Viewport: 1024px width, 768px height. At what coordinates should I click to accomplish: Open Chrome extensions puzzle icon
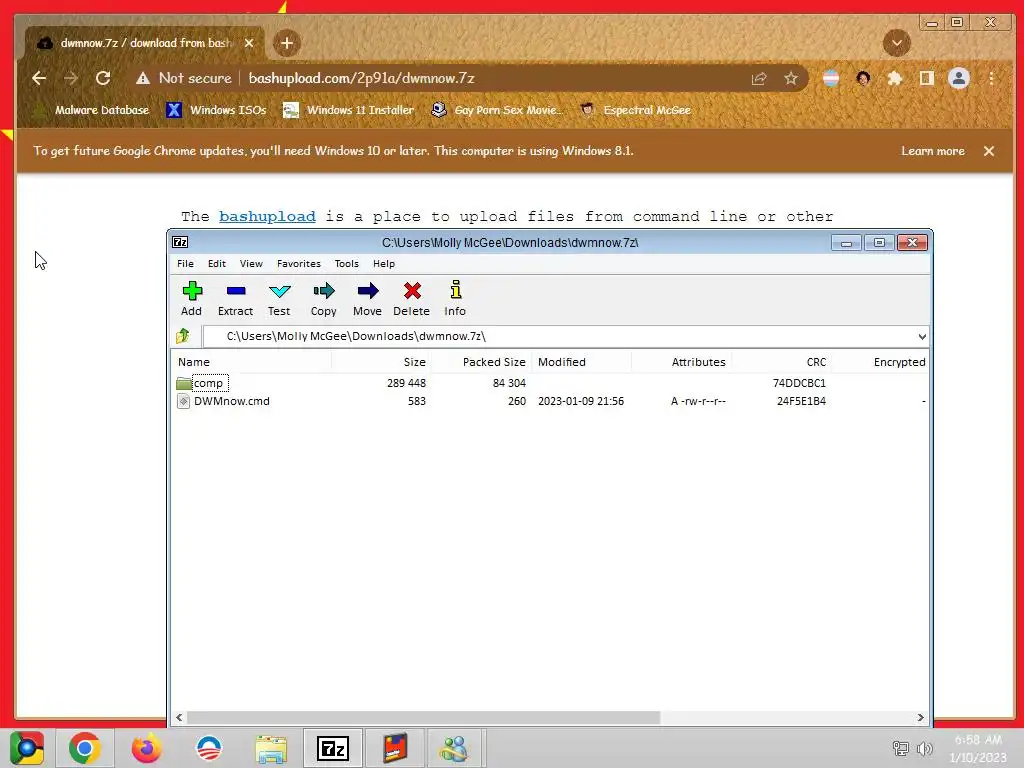coord(895,78)
